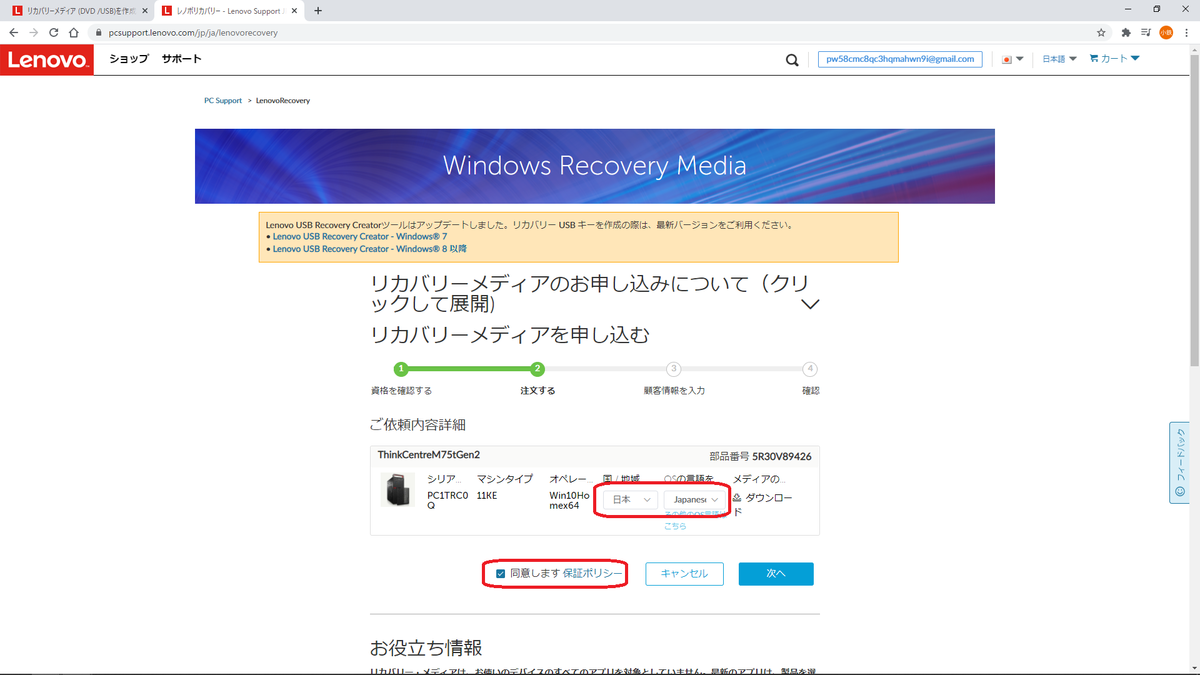Viewport: 1200px width, 675px height.
Task: Click step 2 注文する marker
Action: click(x=538, y=369)
